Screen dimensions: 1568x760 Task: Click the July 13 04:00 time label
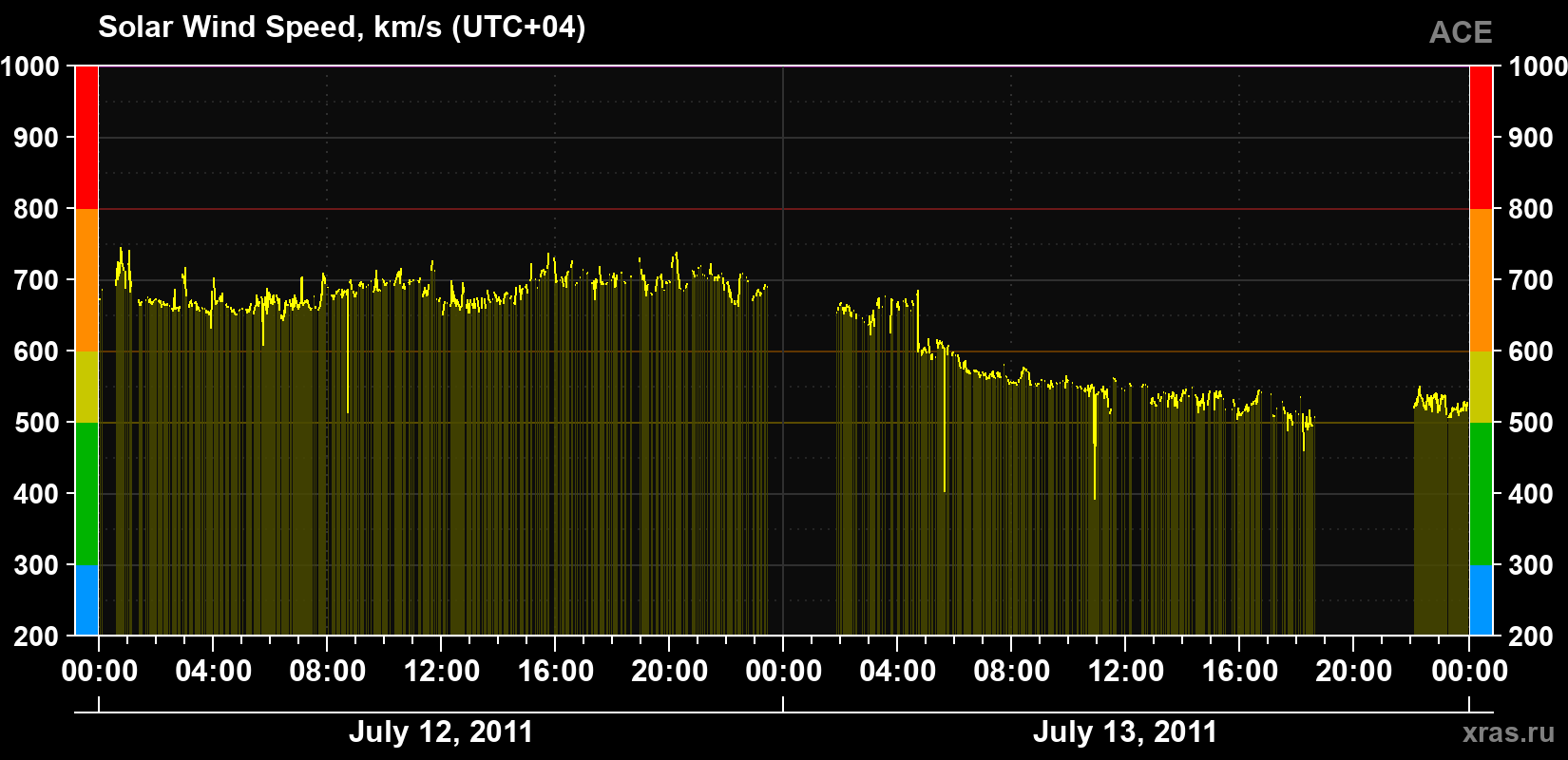898,672
